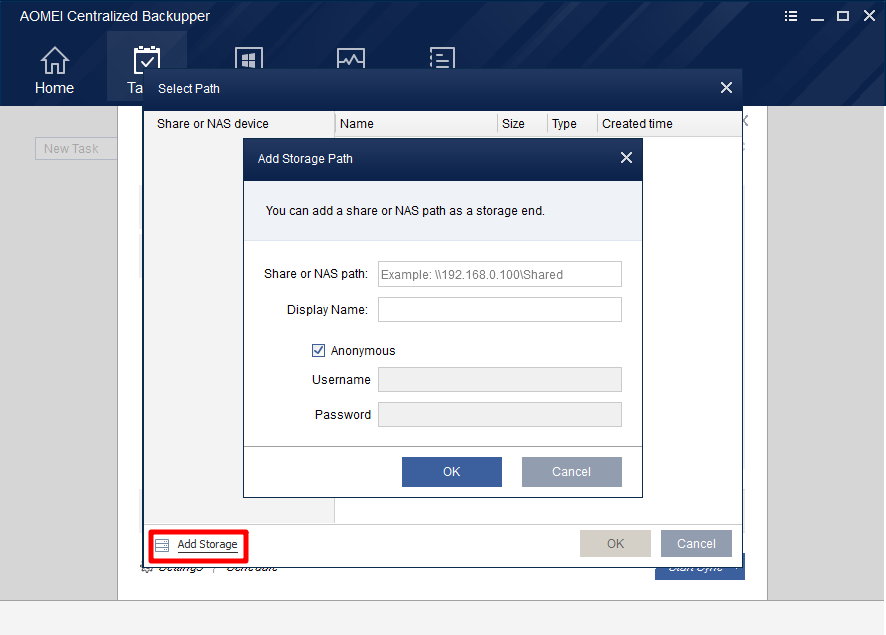Close the AOMEI Centralized Backupper window
This screenshot has width=886, height=635.
click(869, 16)
